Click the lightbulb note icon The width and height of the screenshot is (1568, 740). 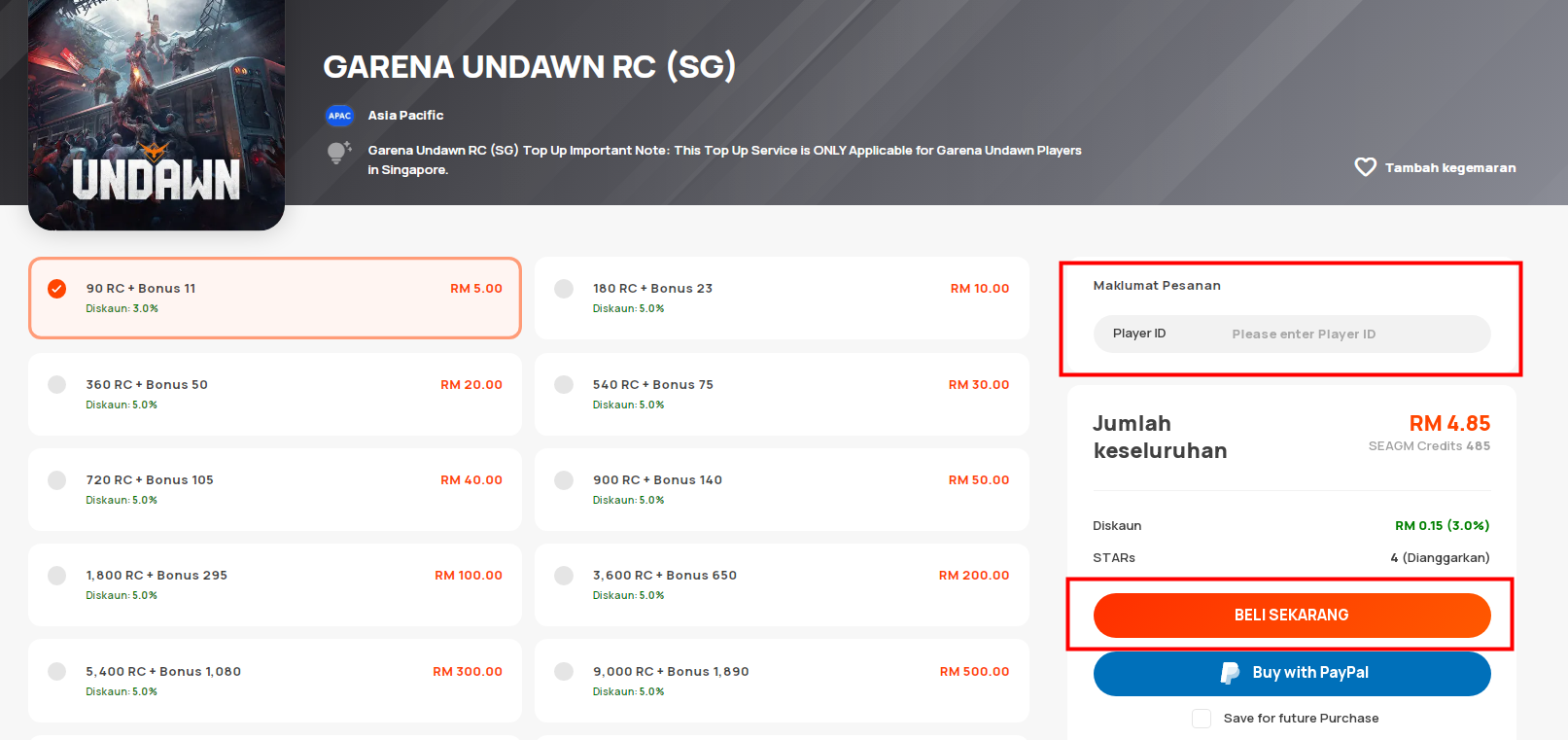point(338,153)
